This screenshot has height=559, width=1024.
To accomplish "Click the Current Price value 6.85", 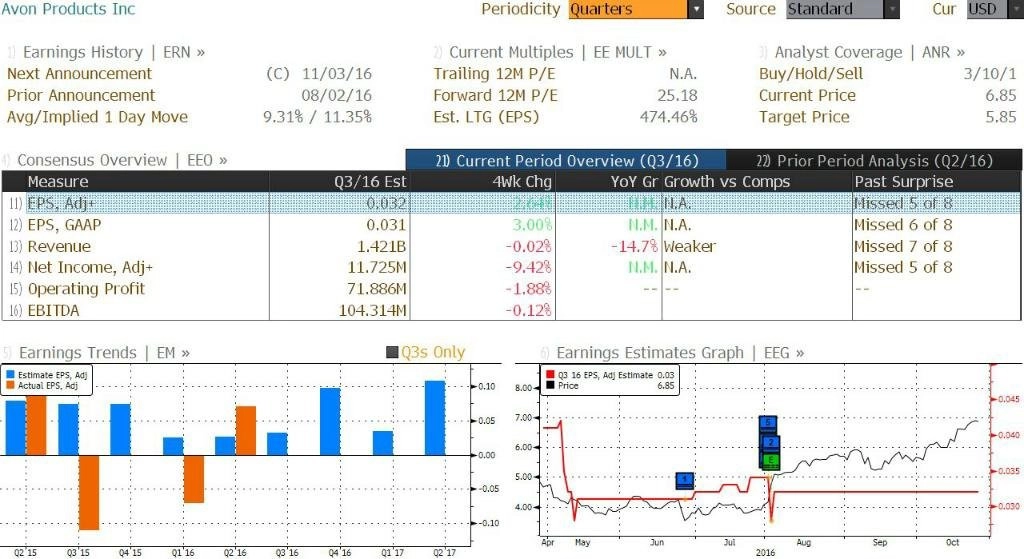I will click(x=1001, y=95).
